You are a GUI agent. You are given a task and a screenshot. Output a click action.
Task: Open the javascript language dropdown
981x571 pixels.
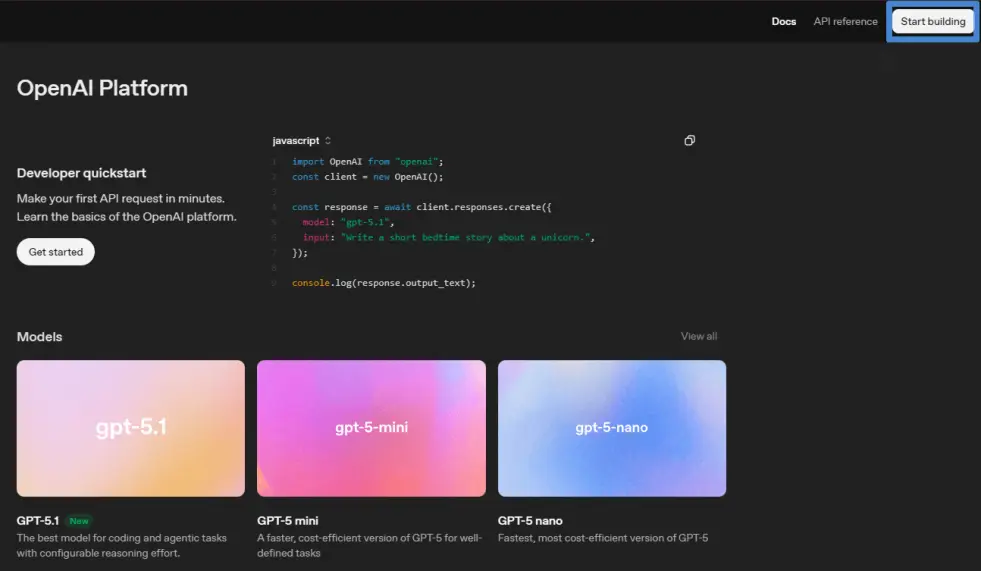click(301, 141)
